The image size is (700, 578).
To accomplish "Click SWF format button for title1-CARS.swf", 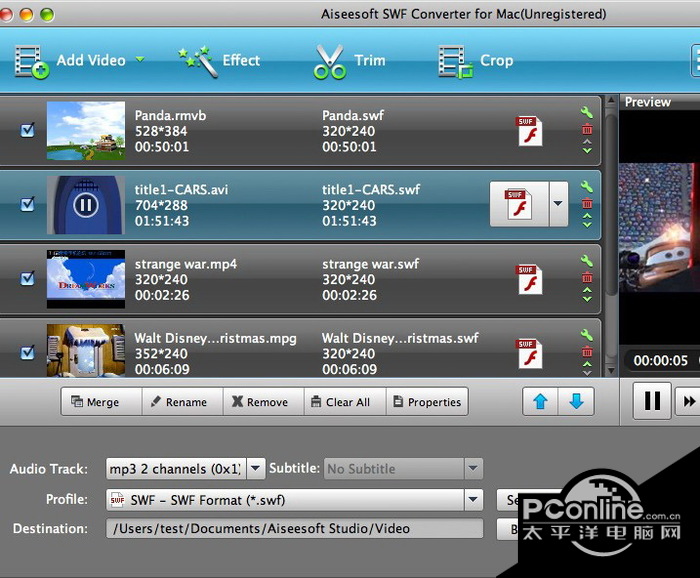I will click(x=519, y=204).
